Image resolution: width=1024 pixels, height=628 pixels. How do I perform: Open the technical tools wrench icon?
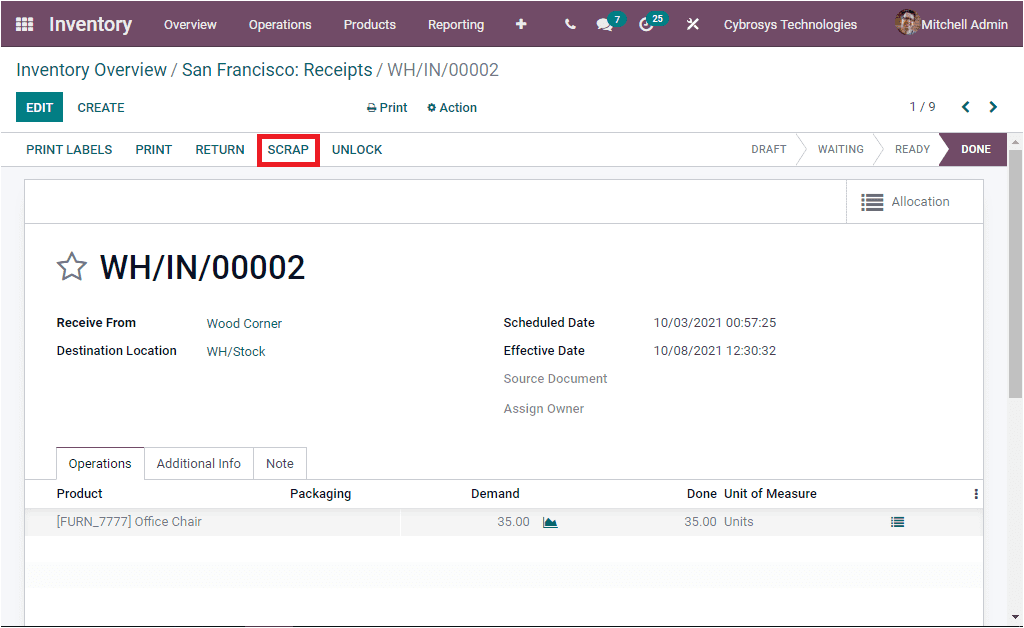click(x=692, y=24)
